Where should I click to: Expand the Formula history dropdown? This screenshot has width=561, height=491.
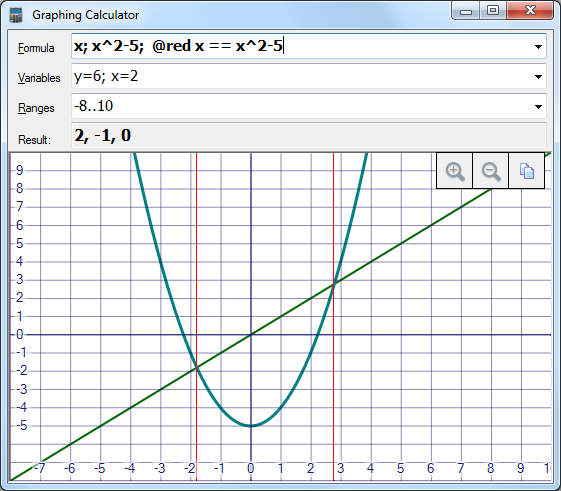coord(538,47)
